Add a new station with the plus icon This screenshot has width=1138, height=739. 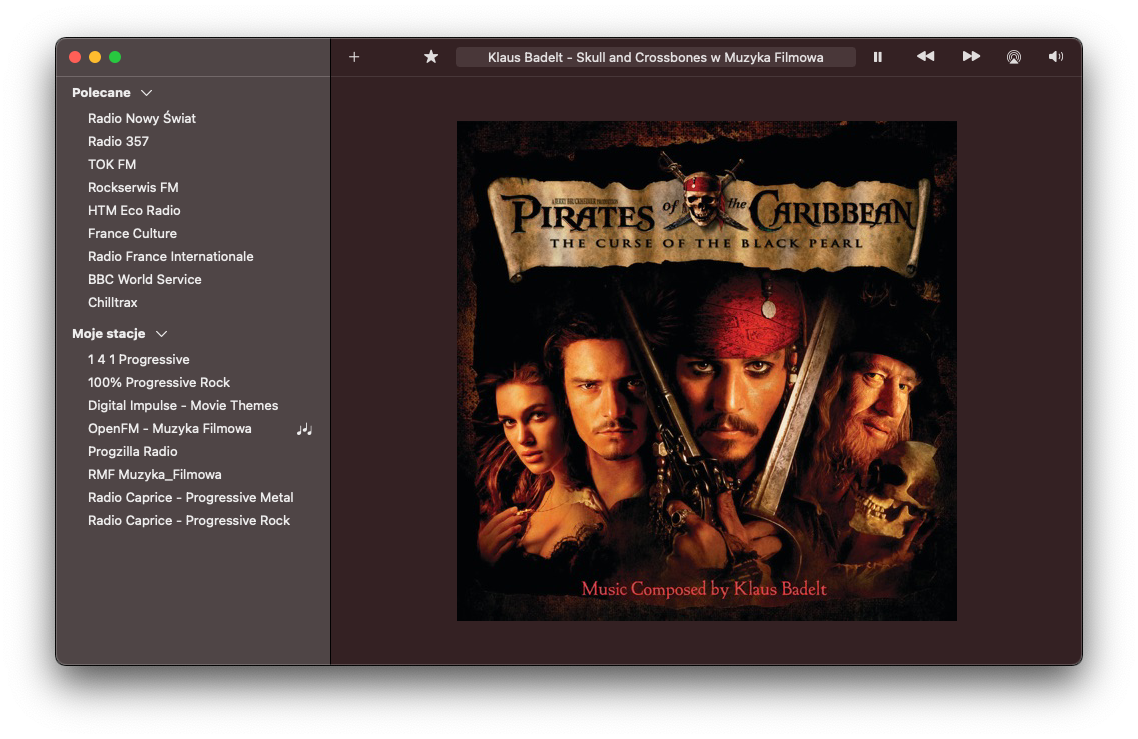[x=353, y=57]
